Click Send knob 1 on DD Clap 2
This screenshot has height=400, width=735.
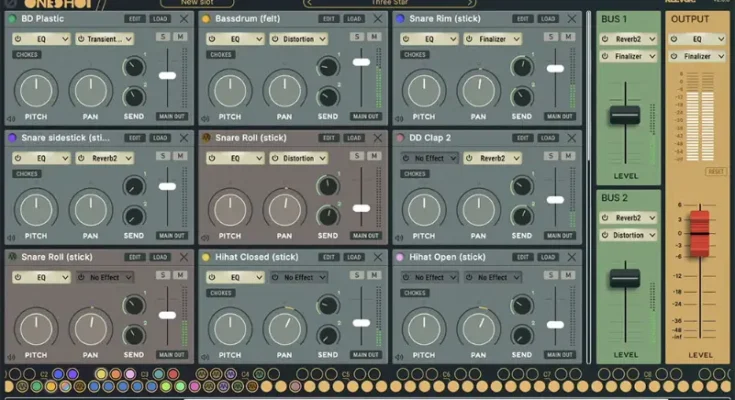point(520,185)
